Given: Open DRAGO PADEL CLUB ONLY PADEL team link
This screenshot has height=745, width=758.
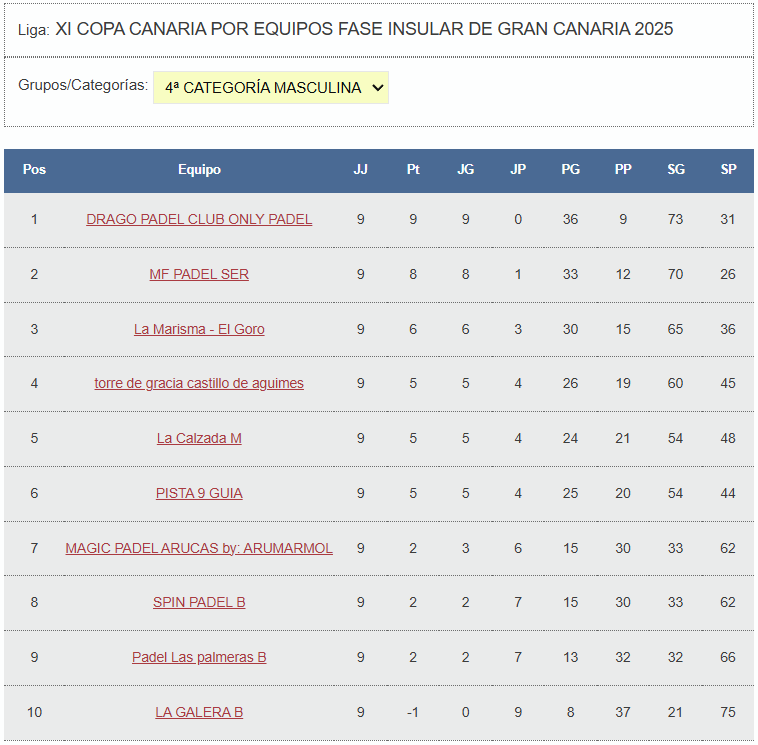Looking at the screenshot, I should tap(199, 219).
